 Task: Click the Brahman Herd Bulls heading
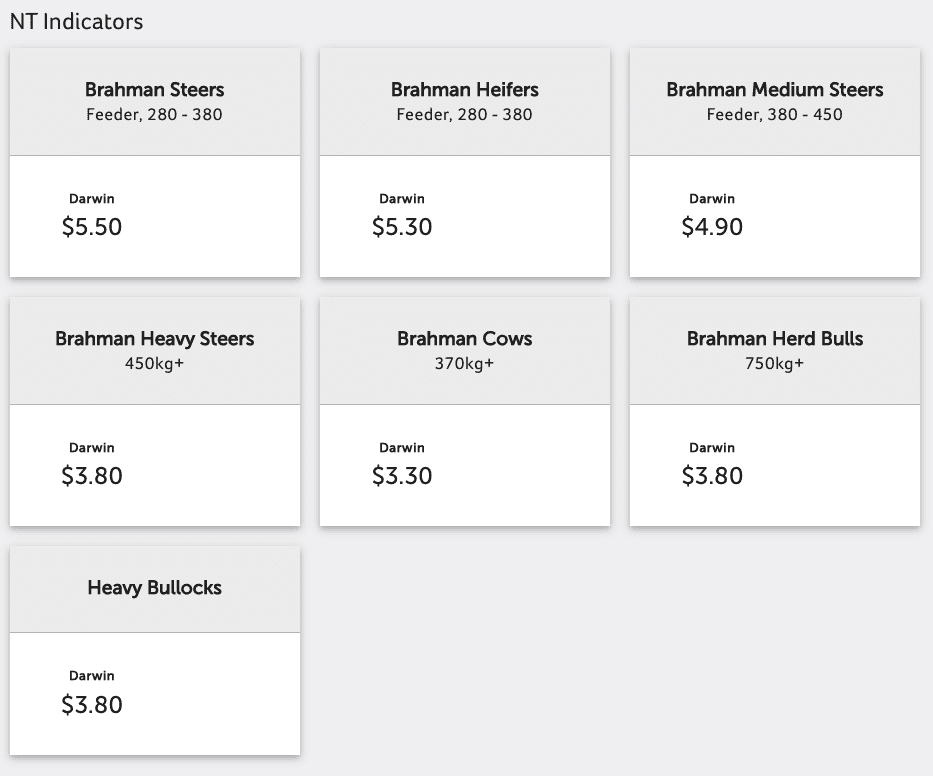tap(775, 338)
